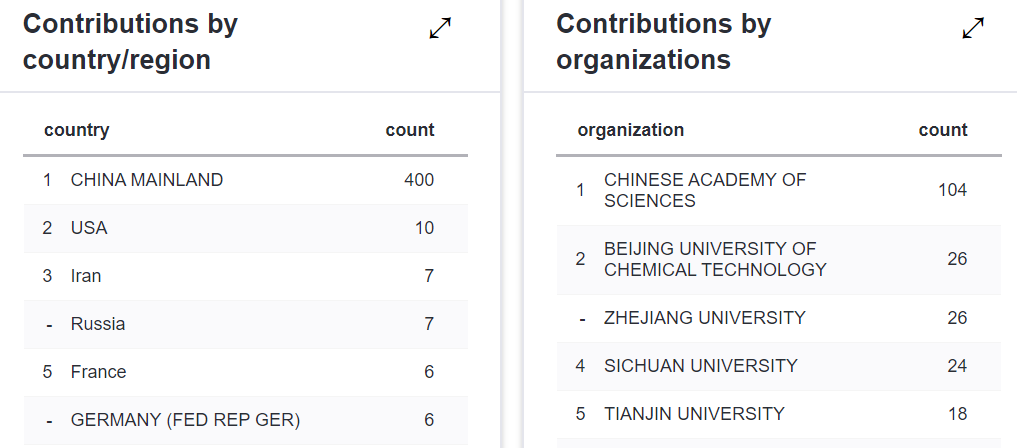1017x448 pixels.
Task: Select the USA country row
Action: click(89, 228)
